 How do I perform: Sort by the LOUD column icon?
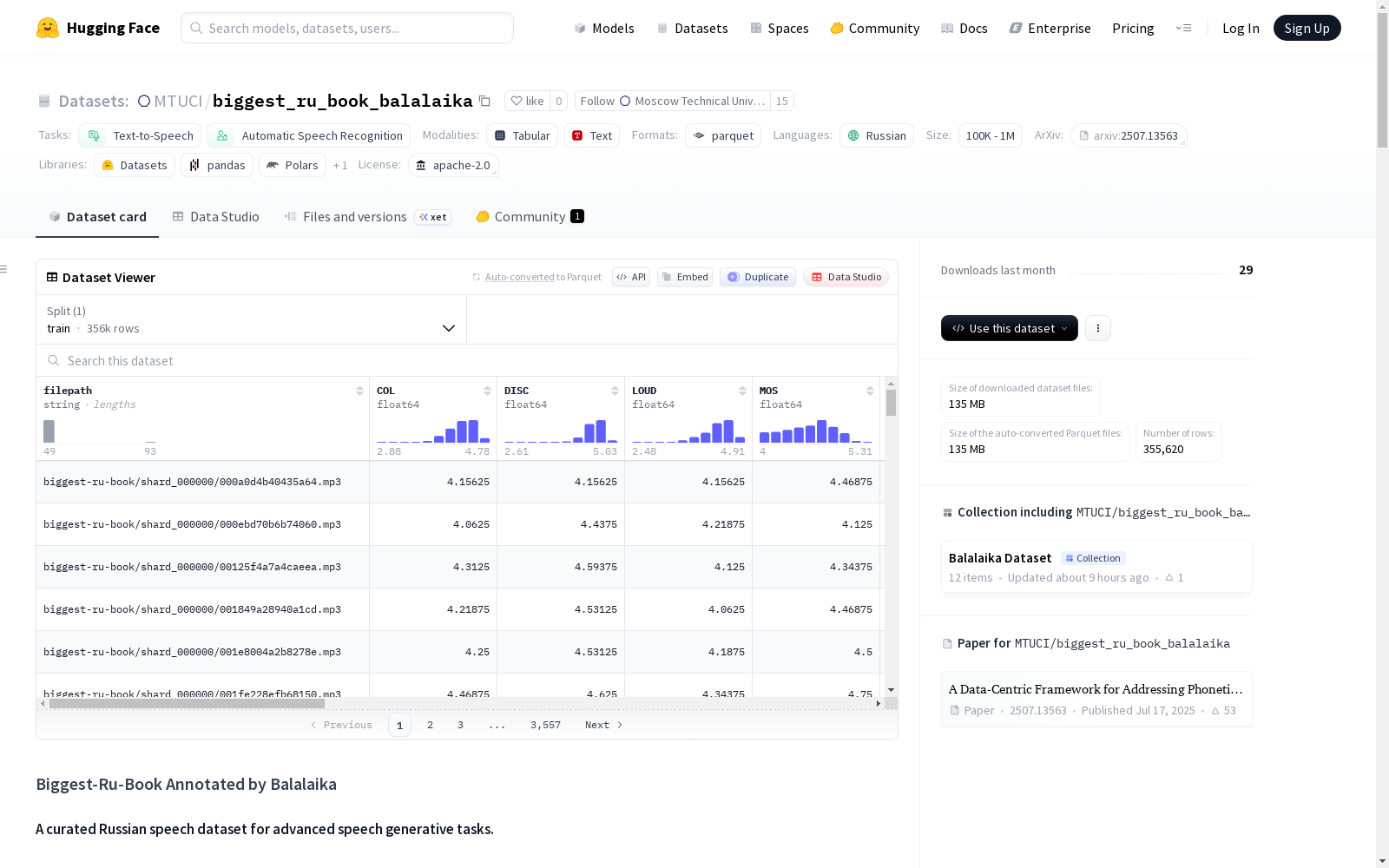(742, 391)
